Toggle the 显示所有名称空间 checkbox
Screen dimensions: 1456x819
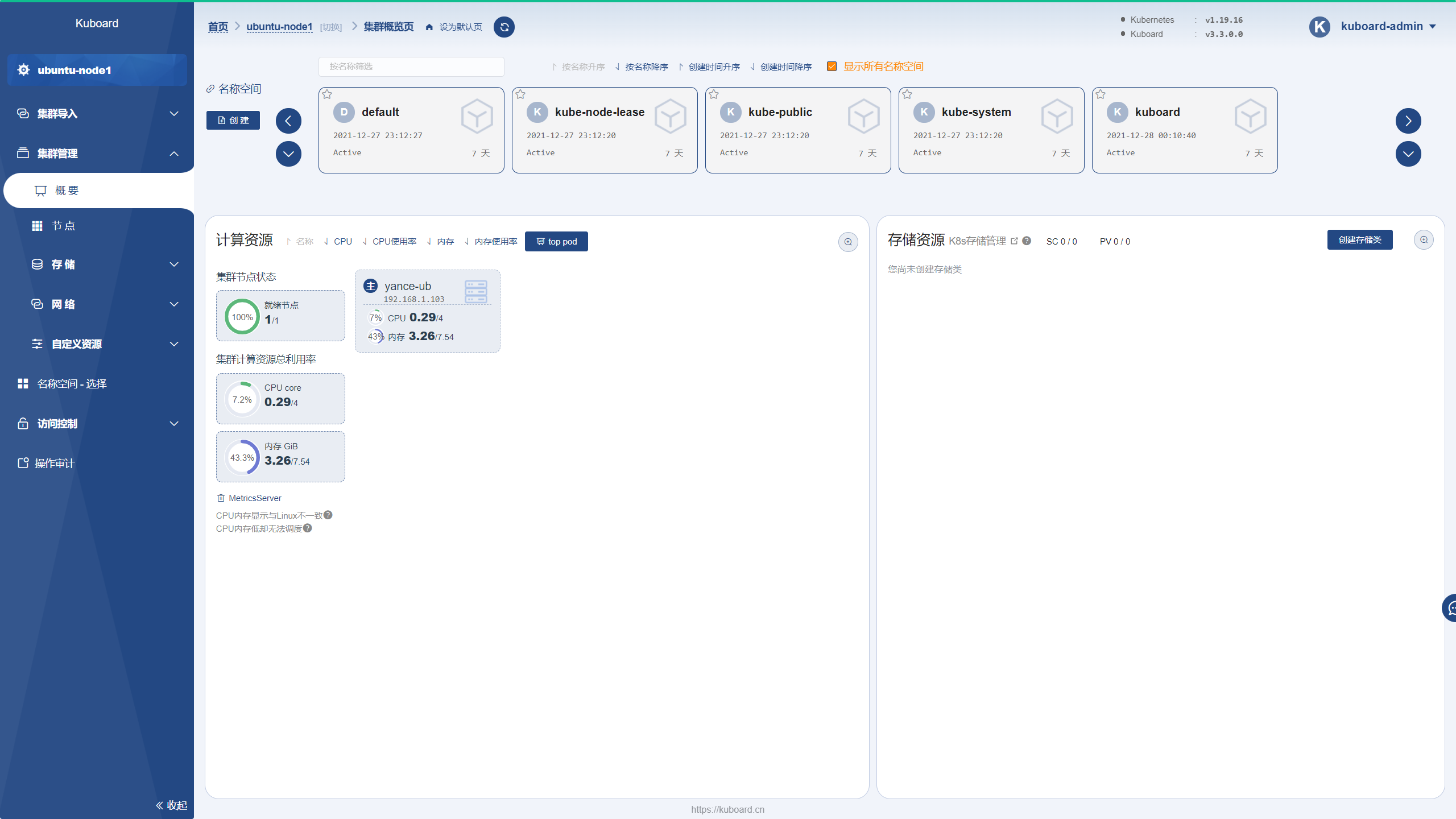pyautogui.click(x=832, y=67)
